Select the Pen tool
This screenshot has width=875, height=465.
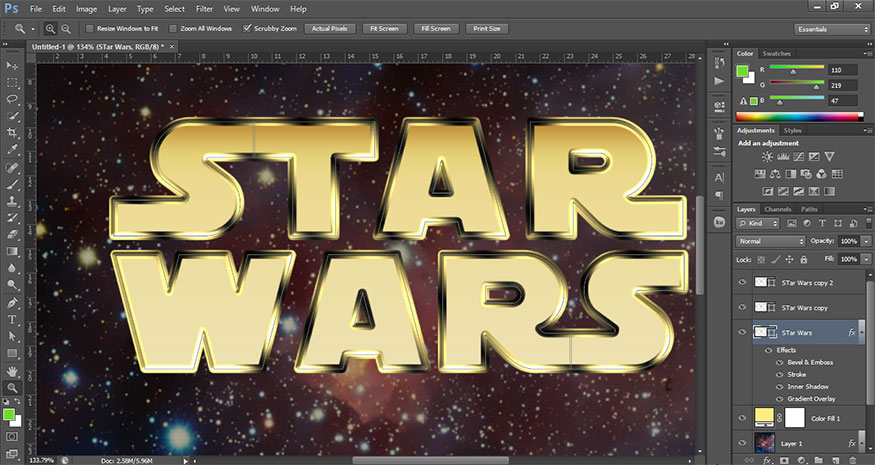12,303
